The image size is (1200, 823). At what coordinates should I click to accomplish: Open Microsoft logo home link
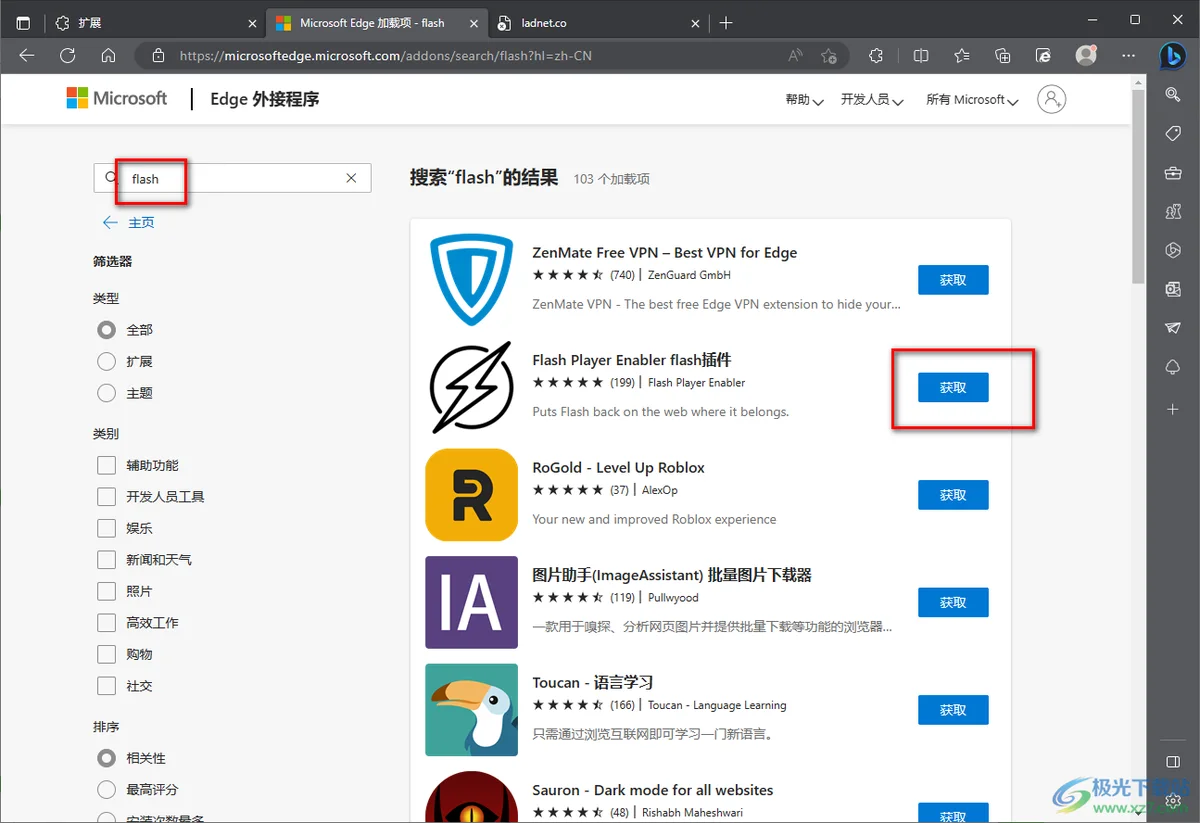(117, 98)
